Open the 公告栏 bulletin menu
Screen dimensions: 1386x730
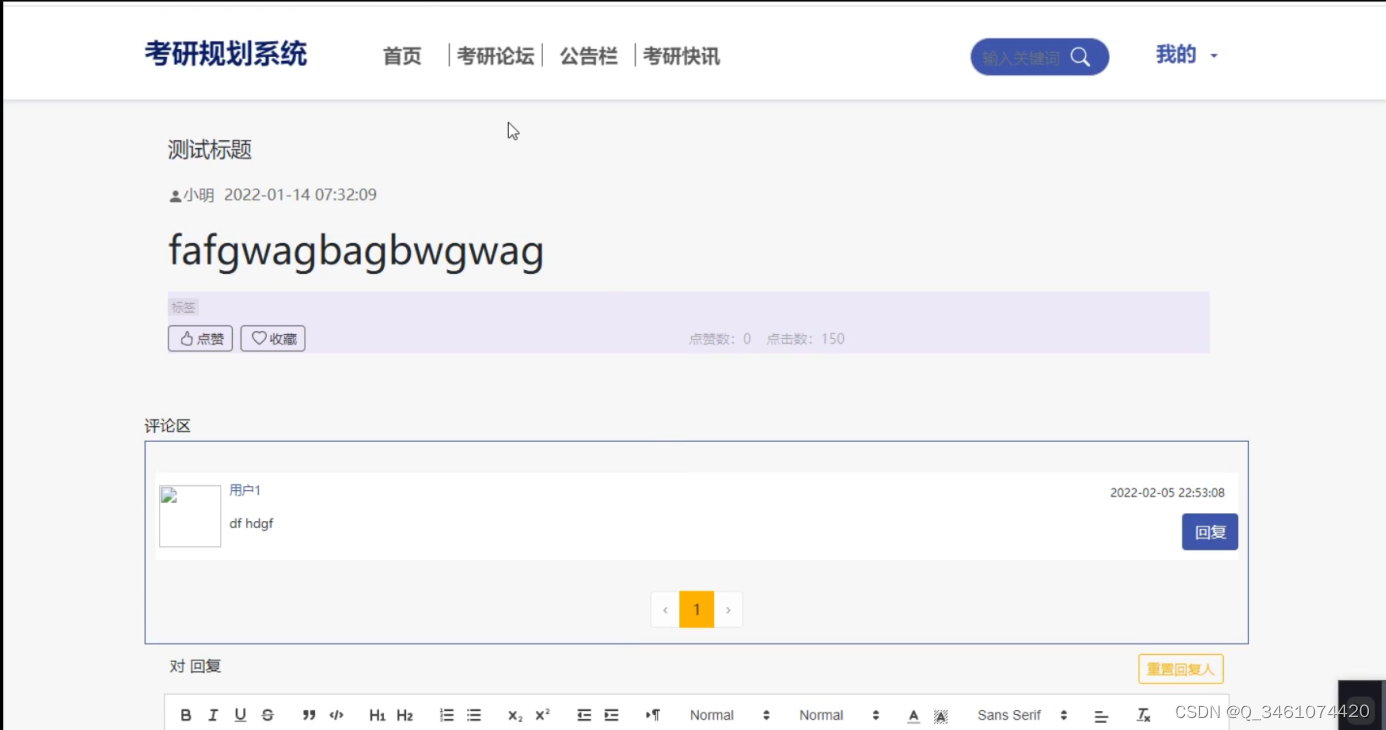588,56
